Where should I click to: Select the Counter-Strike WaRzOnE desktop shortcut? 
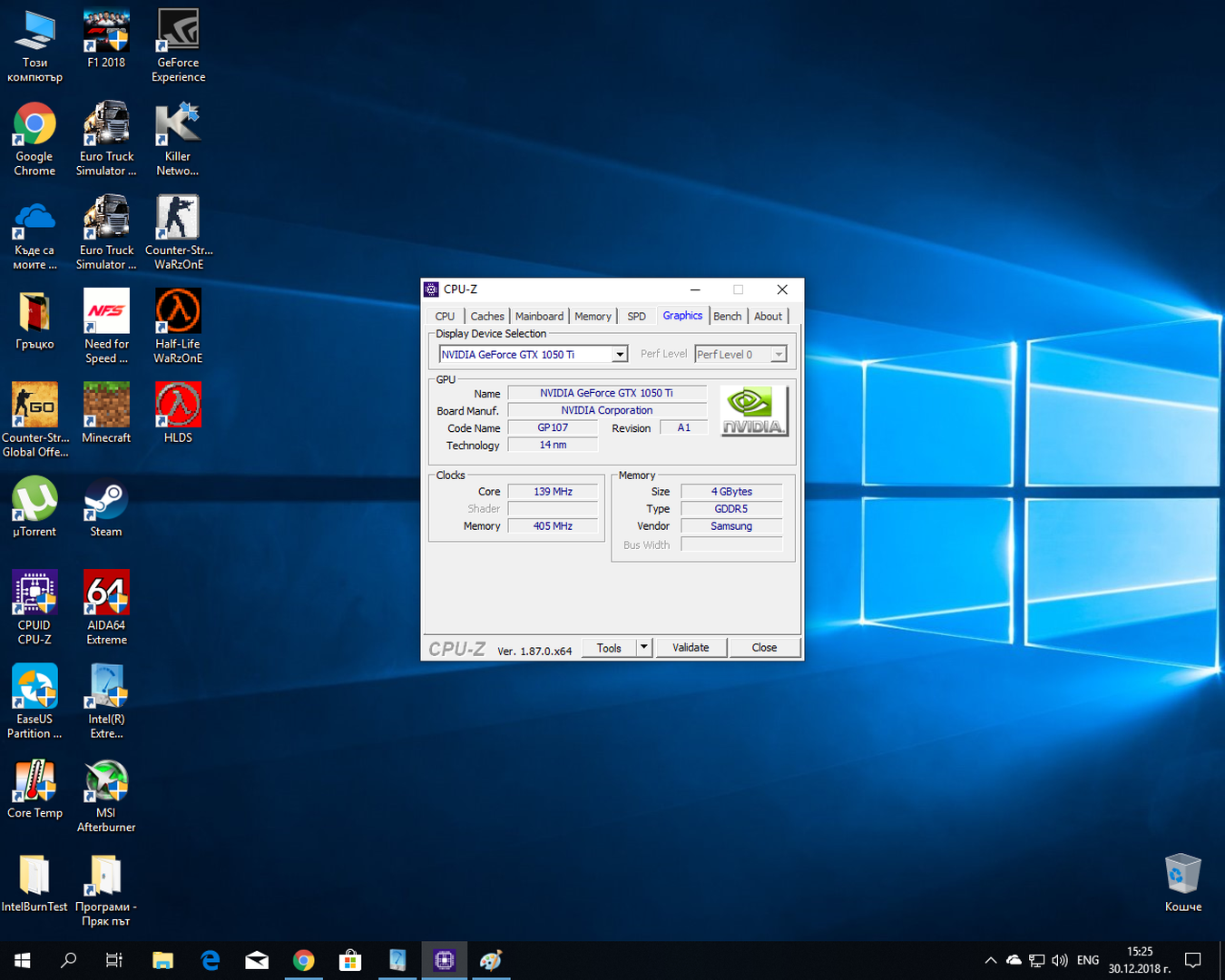pyautogui.click(x=178, y=232)
